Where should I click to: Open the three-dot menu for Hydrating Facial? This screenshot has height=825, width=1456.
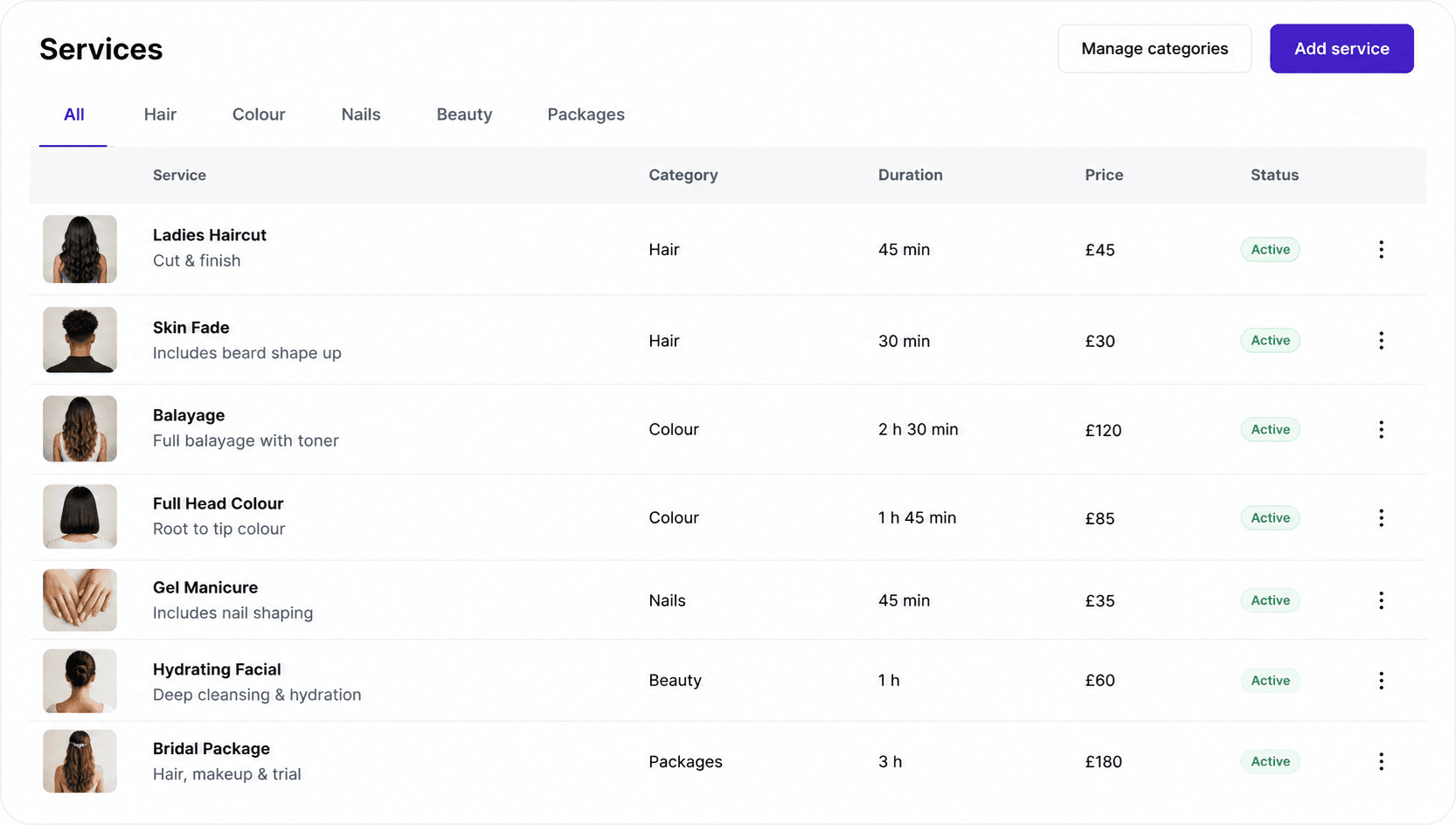[x=1381, y=681]
